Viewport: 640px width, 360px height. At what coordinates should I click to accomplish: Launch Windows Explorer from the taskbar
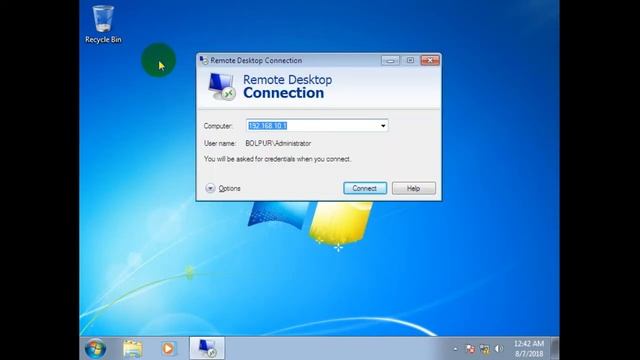133,349
